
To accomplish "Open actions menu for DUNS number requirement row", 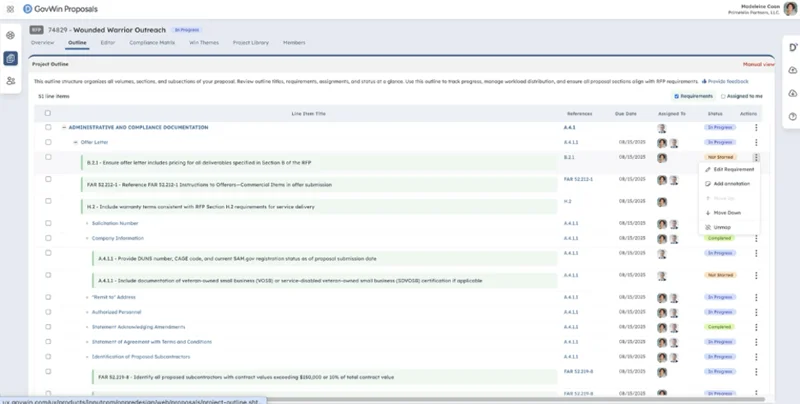I will [x=756, y=253].
